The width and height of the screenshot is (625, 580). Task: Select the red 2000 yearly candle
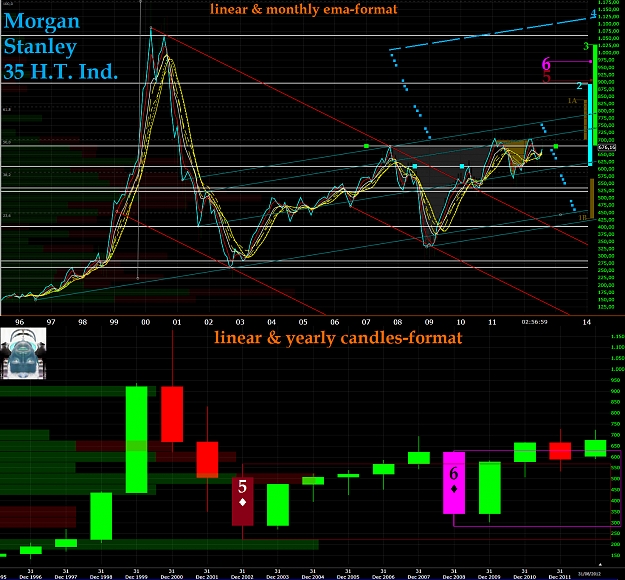(x=172, y=414)
